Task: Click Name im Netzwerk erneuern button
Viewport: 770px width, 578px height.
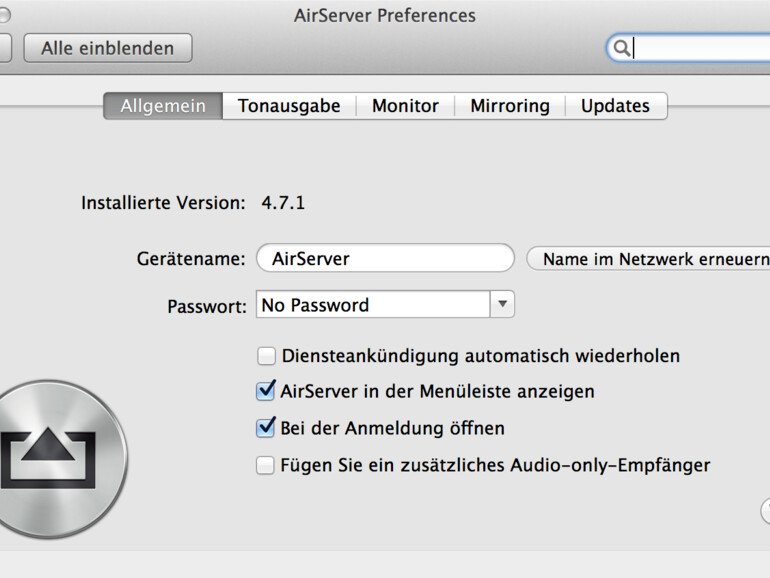Action: [652, 259]
